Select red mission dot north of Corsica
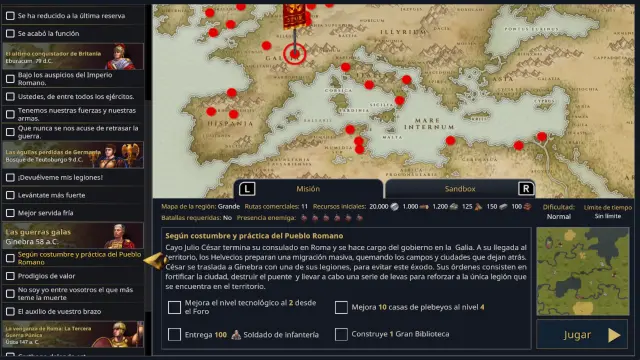Screen dimensions: 640x360 [x=346, y=67]
